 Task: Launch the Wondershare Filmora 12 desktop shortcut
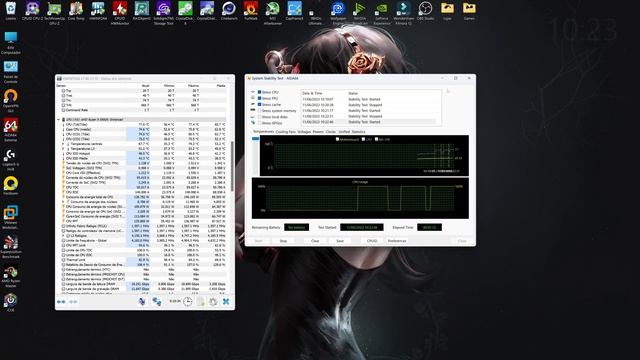point(403,12)
